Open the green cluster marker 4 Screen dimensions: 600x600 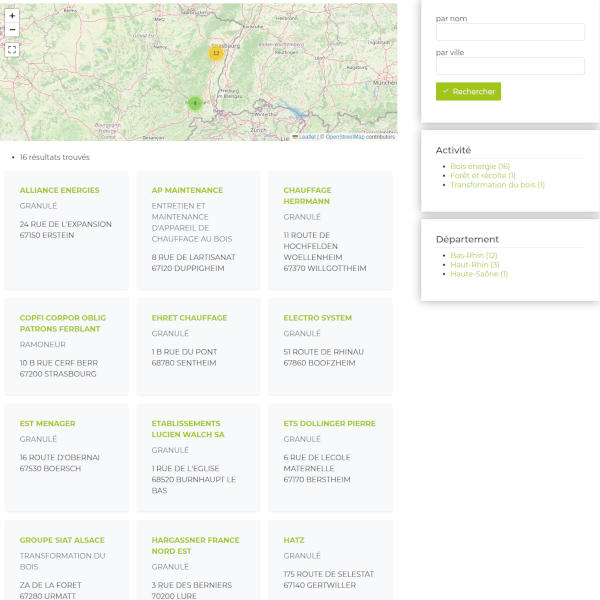[195, 103]
